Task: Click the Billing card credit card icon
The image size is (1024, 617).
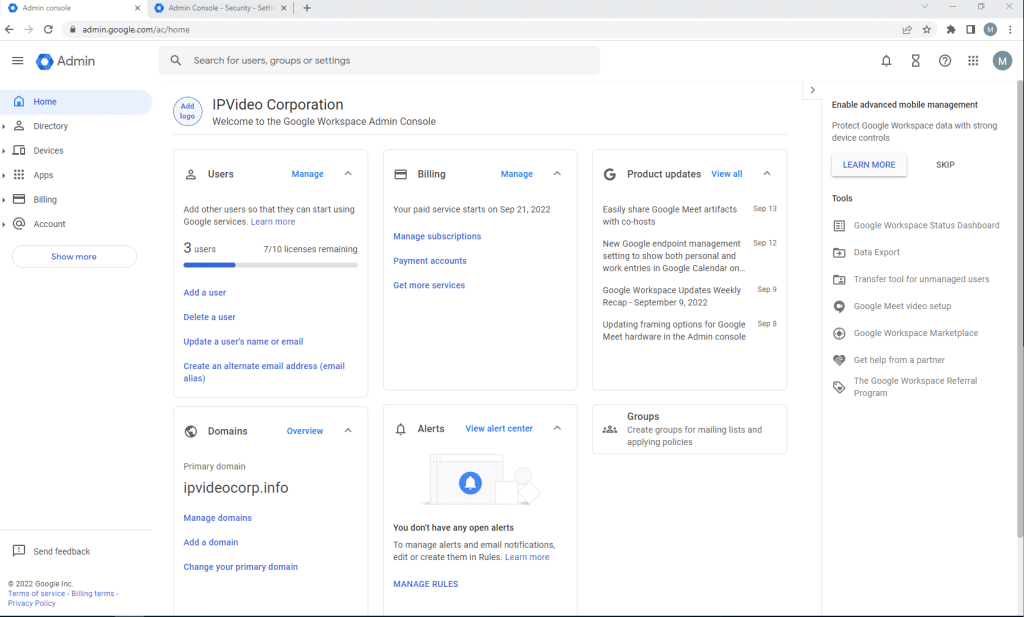Action: [x=401, y=174]
